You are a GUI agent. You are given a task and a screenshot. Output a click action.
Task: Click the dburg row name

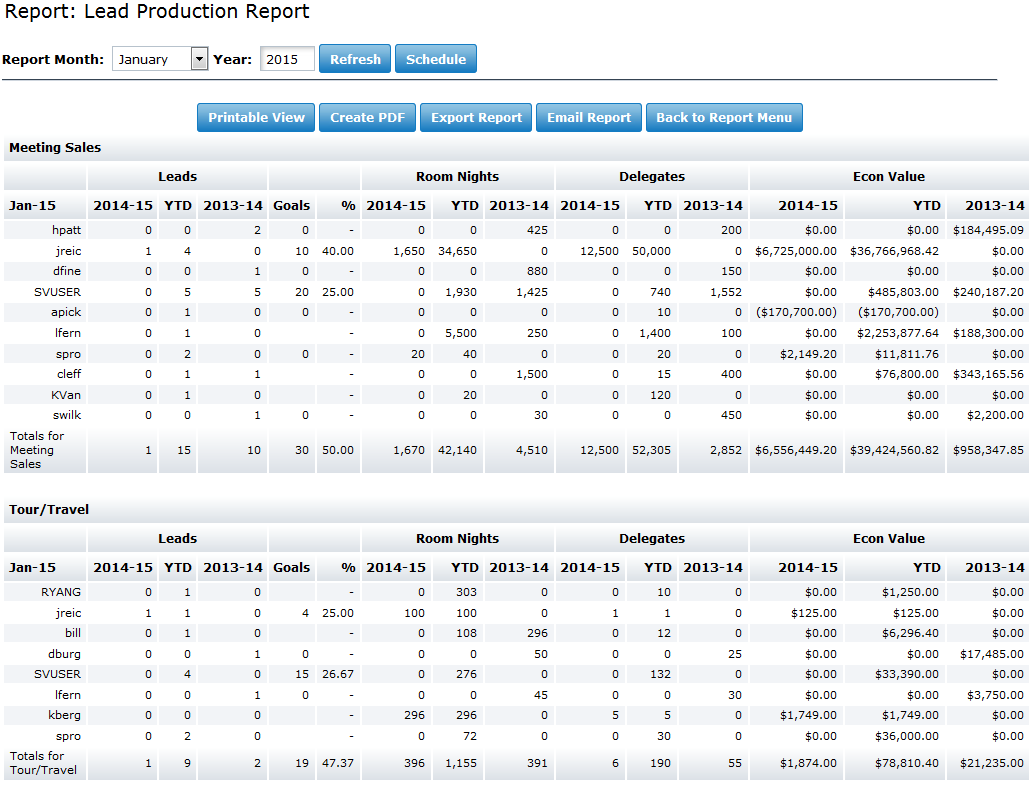click(64, 654)
